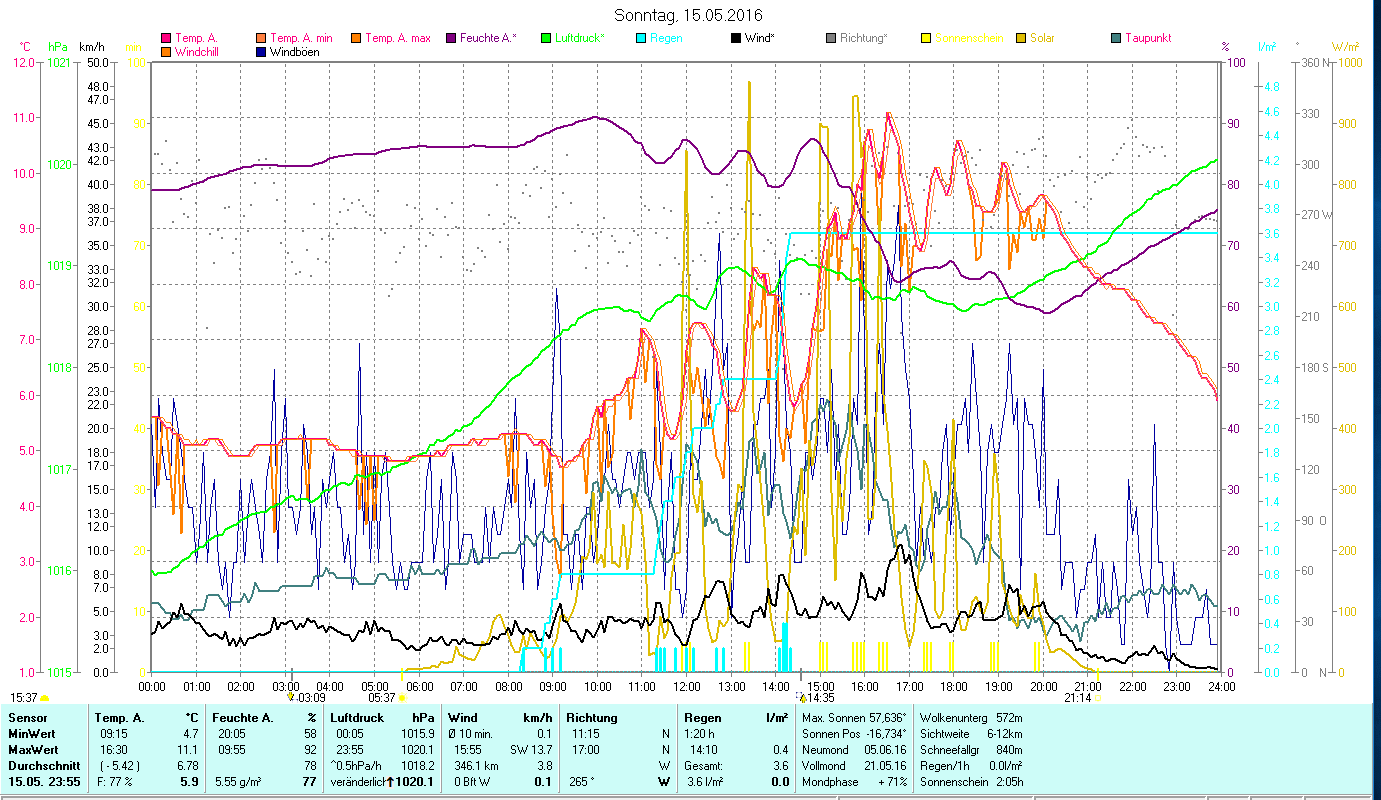Click the green Luftdruck legend square

coord(545,39)
